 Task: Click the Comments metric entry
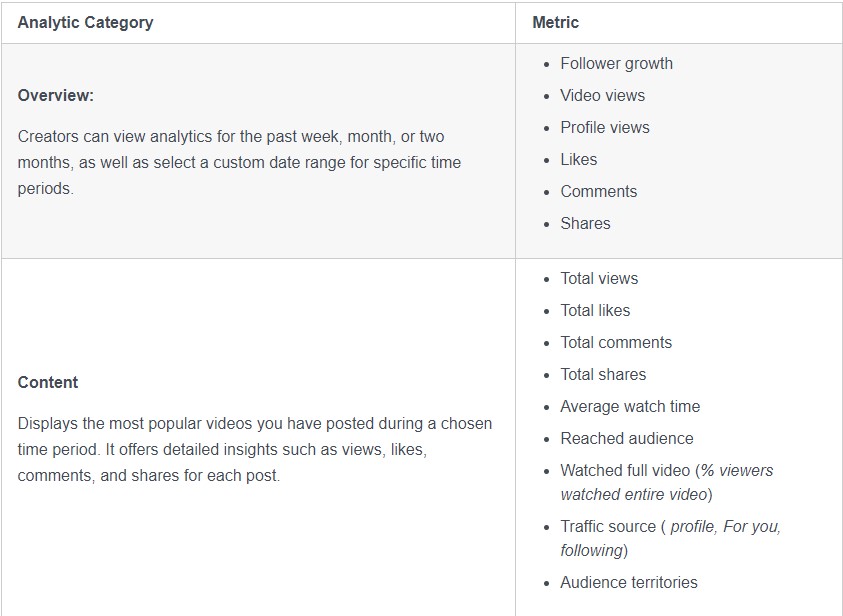click(598, 191)
